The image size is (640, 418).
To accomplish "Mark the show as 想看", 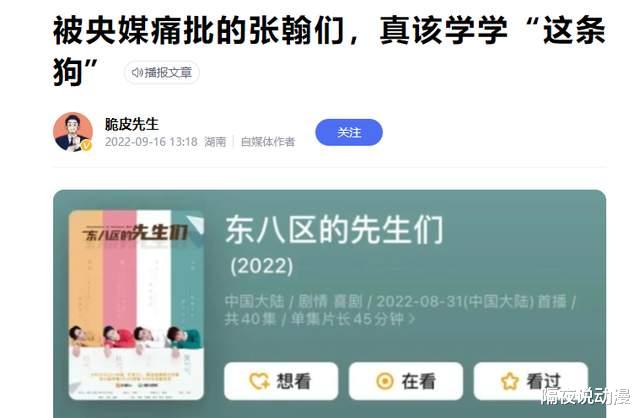I will point(281,381).
